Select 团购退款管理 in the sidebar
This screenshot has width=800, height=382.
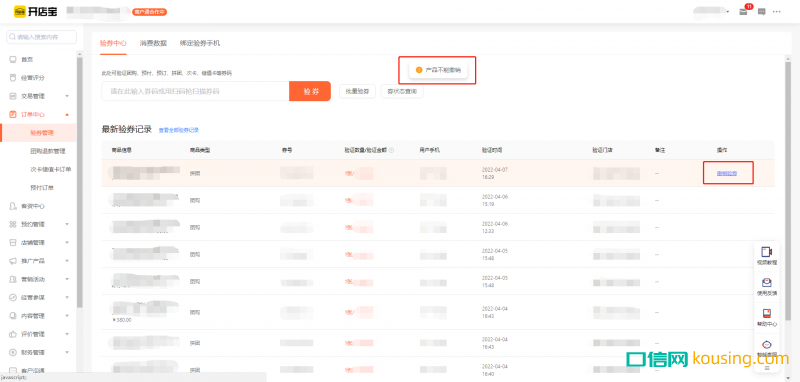pos(47,151)
